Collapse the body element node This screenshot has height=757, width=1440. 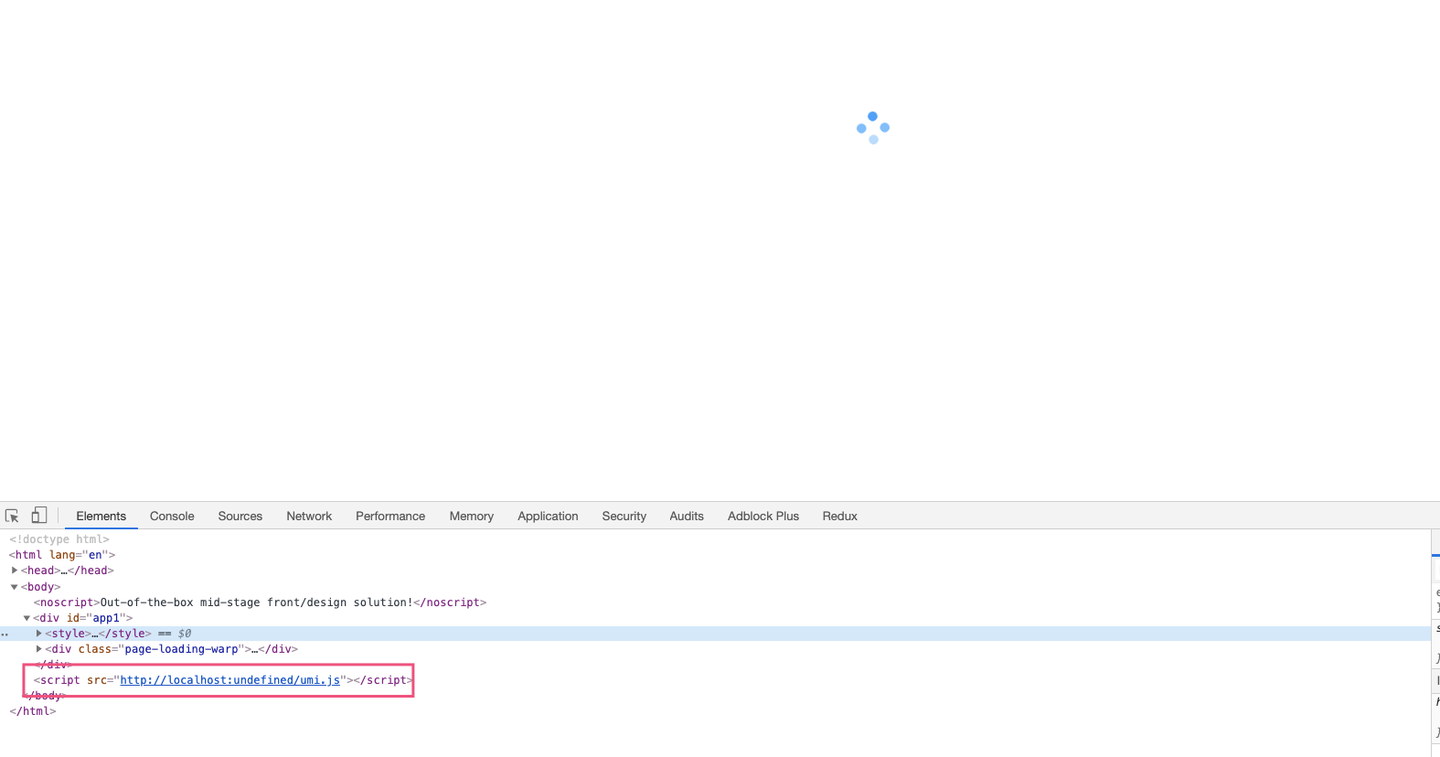click(x=15, y=587)
